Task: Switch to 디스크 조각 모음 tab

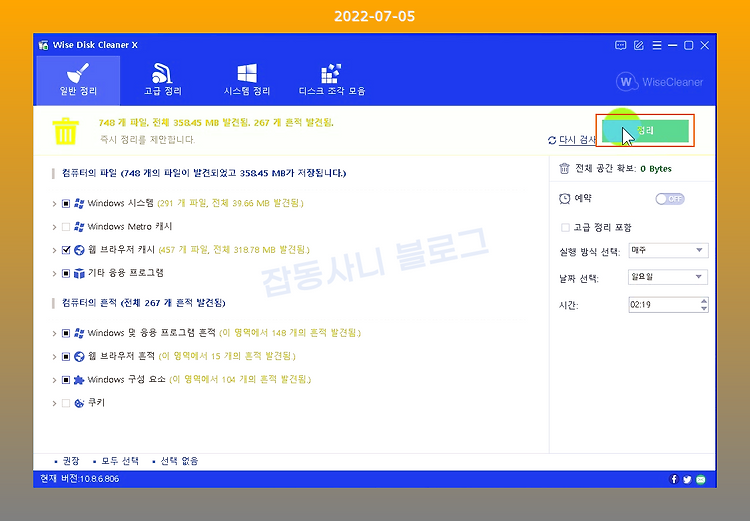Action: [x=331, y=80]
